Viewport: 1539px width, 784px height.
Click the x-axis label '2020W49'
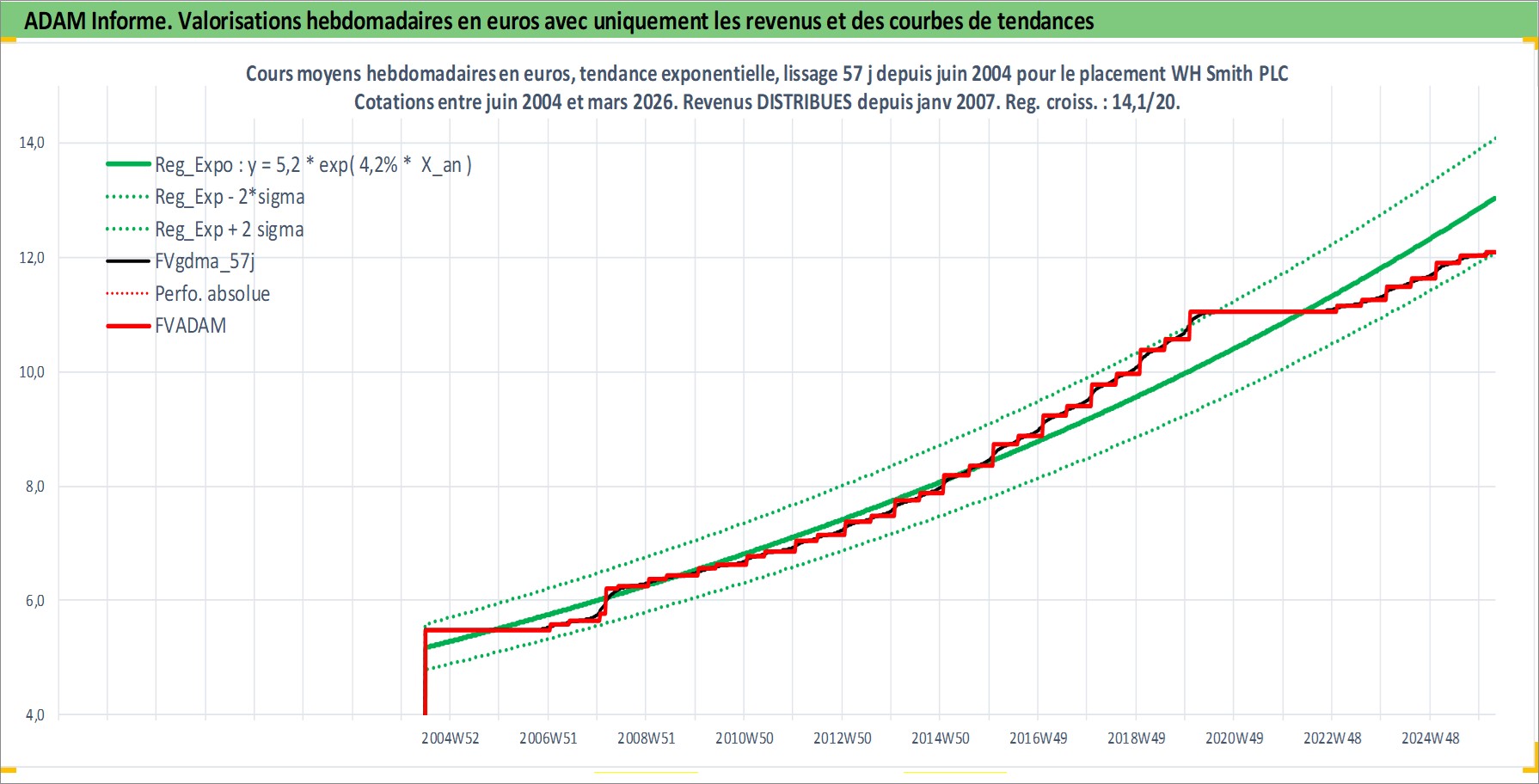coord(1234,738)
